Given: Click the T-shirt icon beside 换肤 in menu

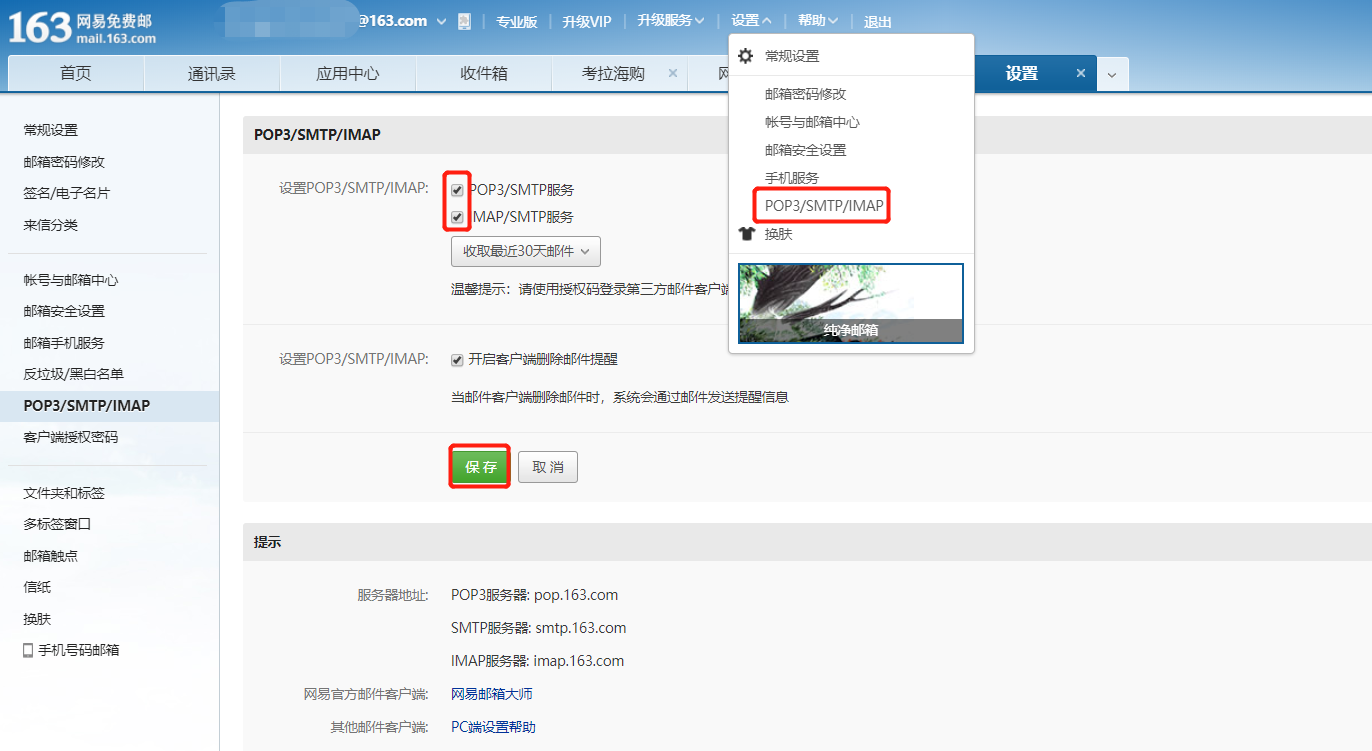Looking at the screenshot, I should tap(746, 234).
